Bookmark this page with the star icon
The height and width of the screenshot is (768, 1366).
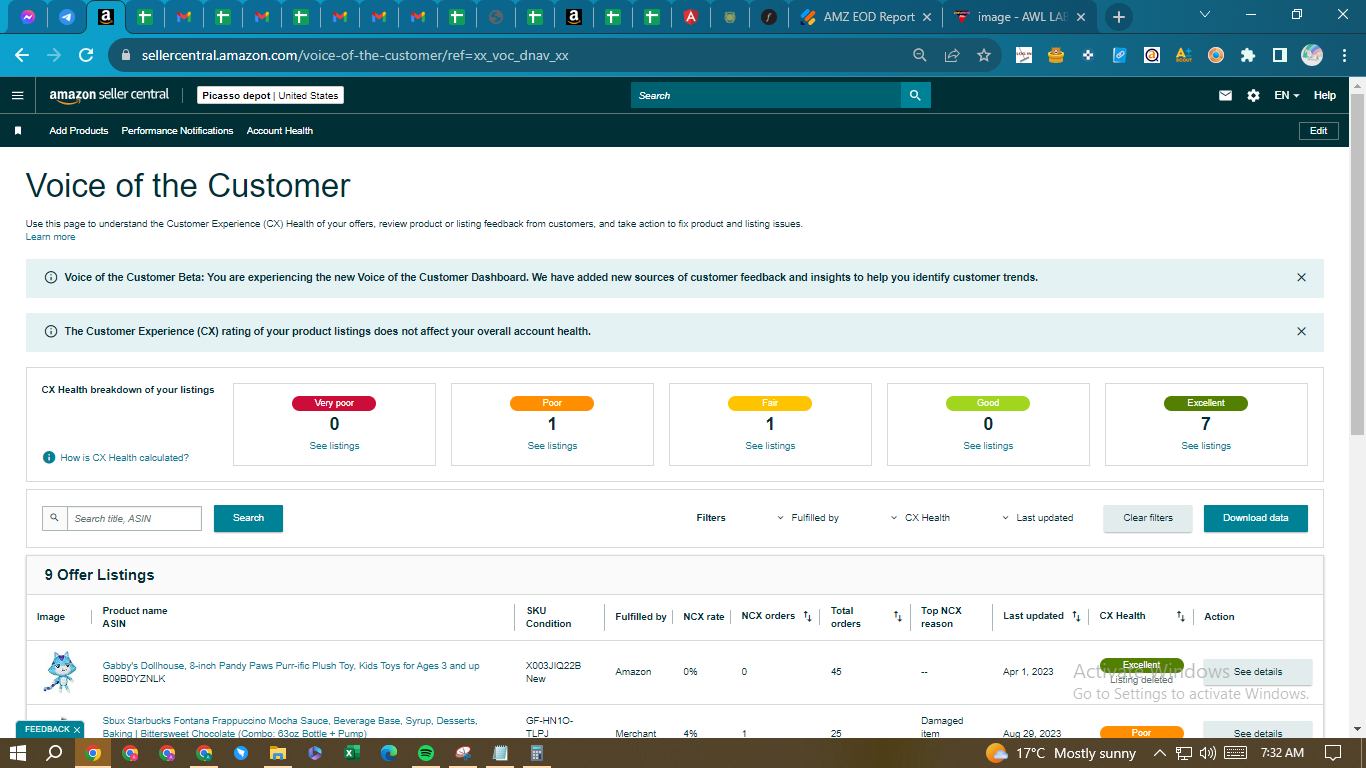[984, 55]
